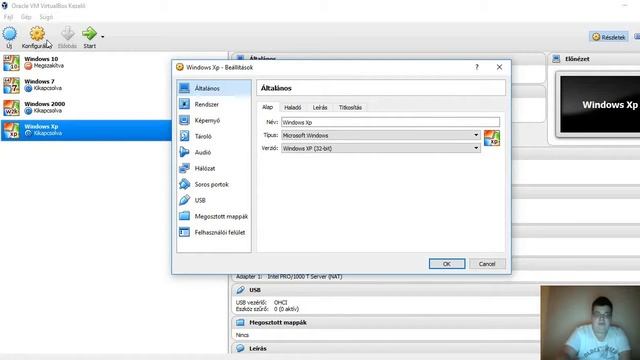640x360 pixels.
Task: Click the Új (New) machine toolbar icon
Action: click(x=9, y=34)
